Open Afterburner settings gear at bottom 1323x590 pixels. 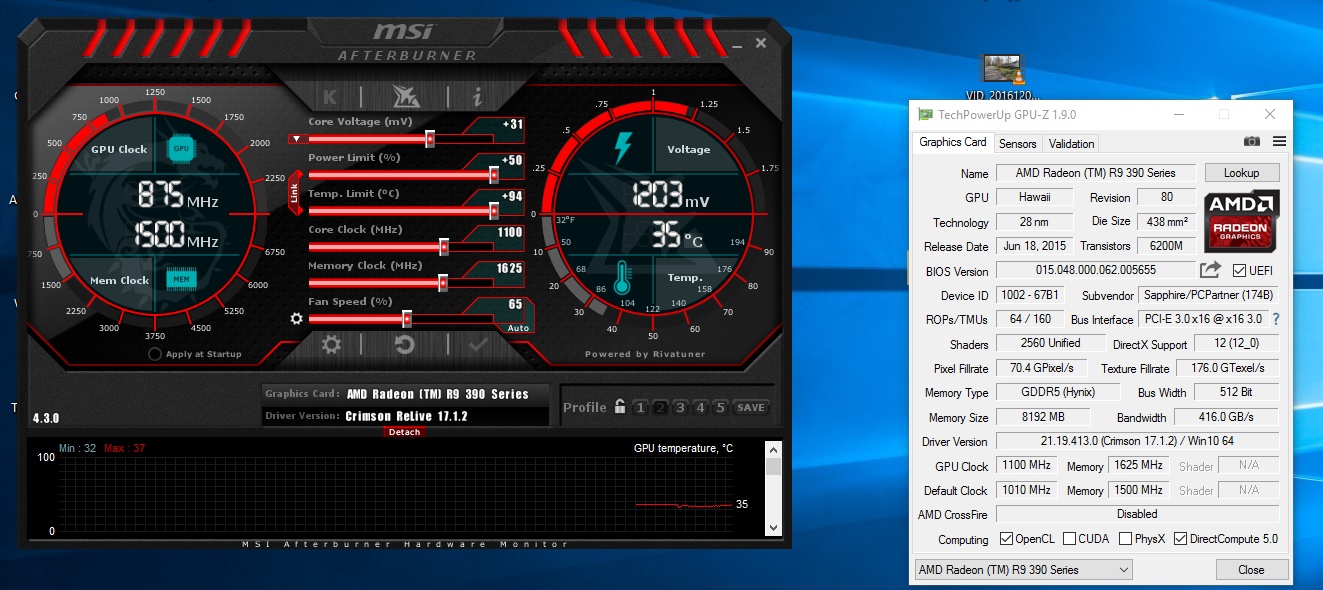pyautogui.click(x=331, y=345)
